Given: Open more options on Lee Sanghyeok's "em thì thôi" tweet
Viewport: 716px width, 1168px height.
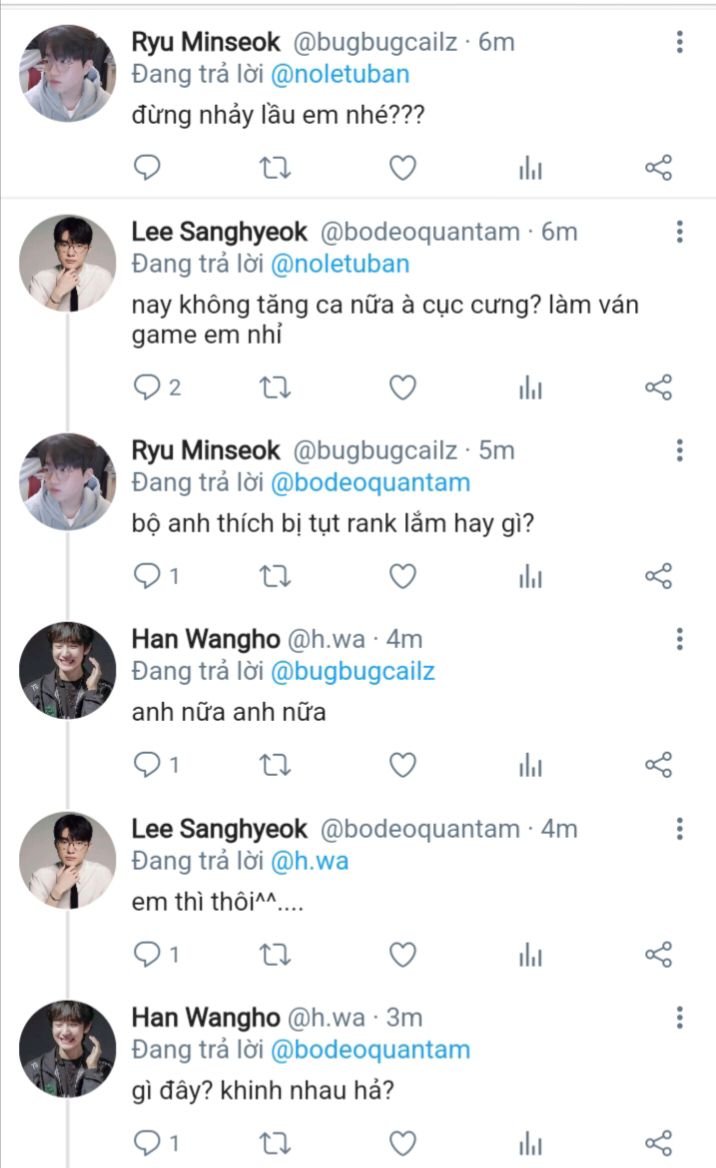Looking at the screenshot, I should coord(680,829).
